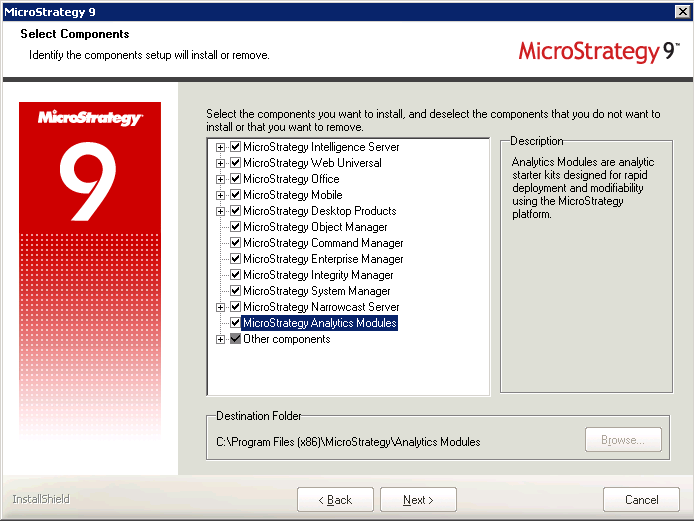The image size is (694, 521).
Task: Expand the MicroStrategy Intelligence Server node
Action: point(221,147)
